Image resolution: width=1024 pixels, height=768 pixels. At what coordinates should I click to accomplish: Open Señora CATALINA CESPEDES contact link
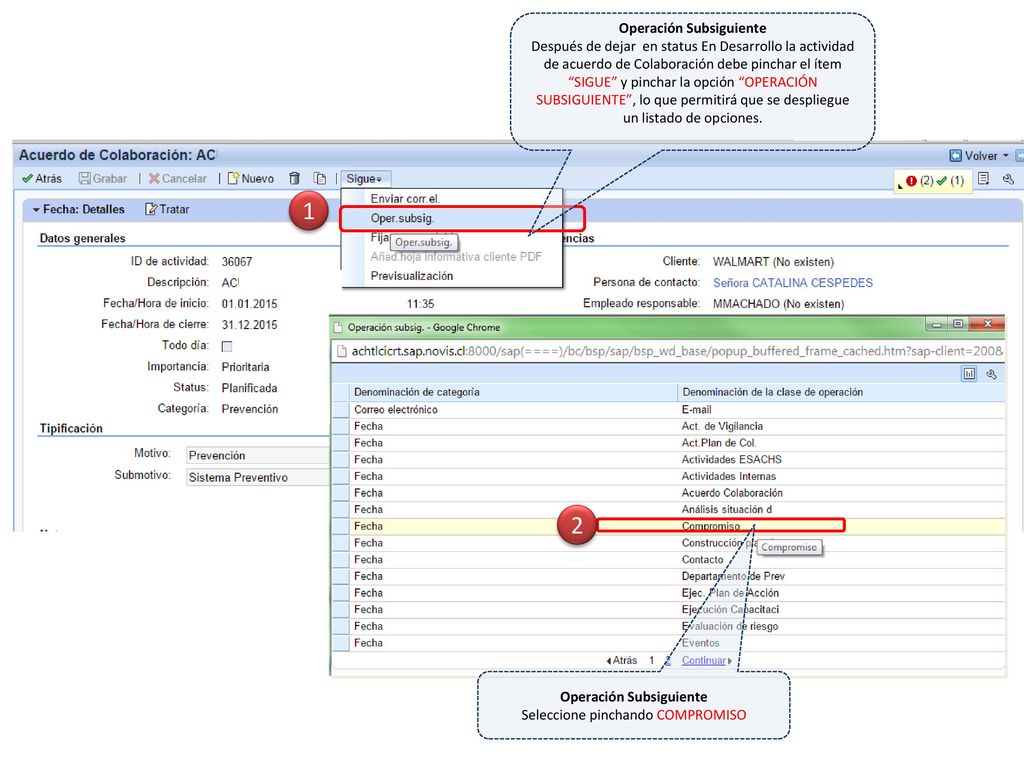pos(793,283)
